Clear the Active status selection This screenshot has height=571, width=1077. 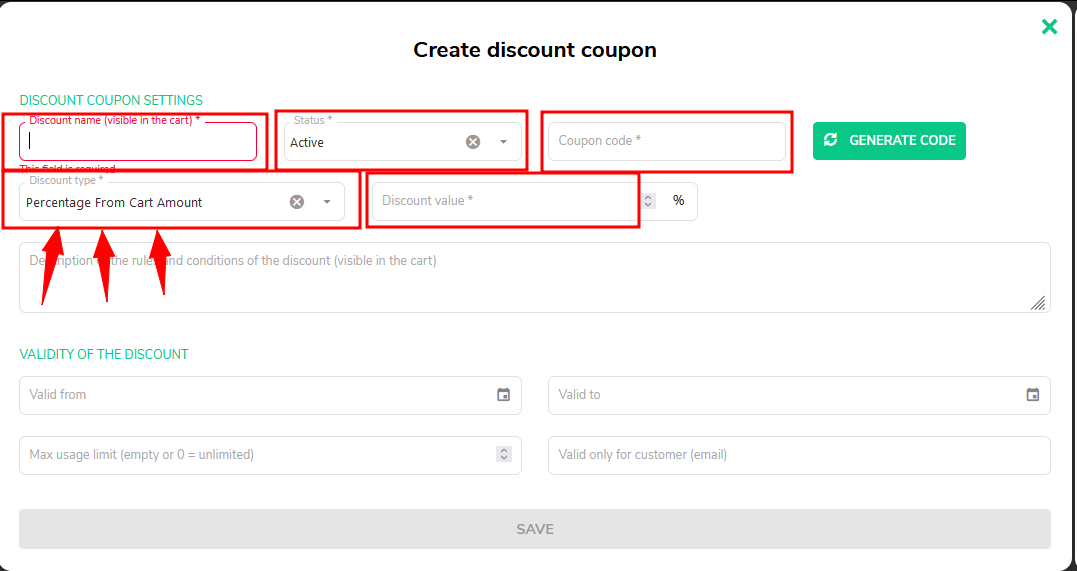[x=473, y=142]
